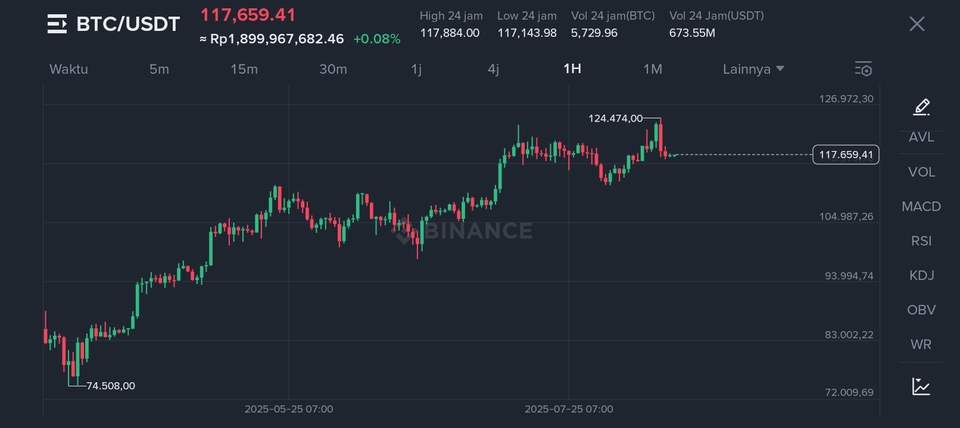Image resolution: width=960 pixels, height=428 pixels.
Task: Switch to the 5m timeframe
Action: [159, 69]
